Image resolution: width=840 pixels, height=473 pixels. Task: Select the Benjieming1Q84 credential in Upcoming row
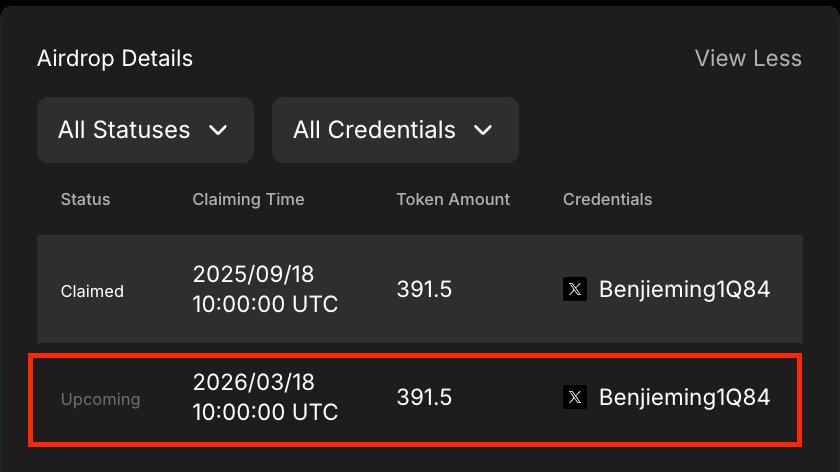point(684,398)
